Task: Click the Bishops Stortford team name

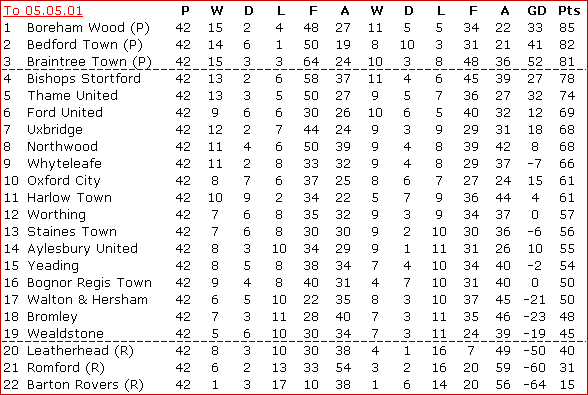Action: 84,78
